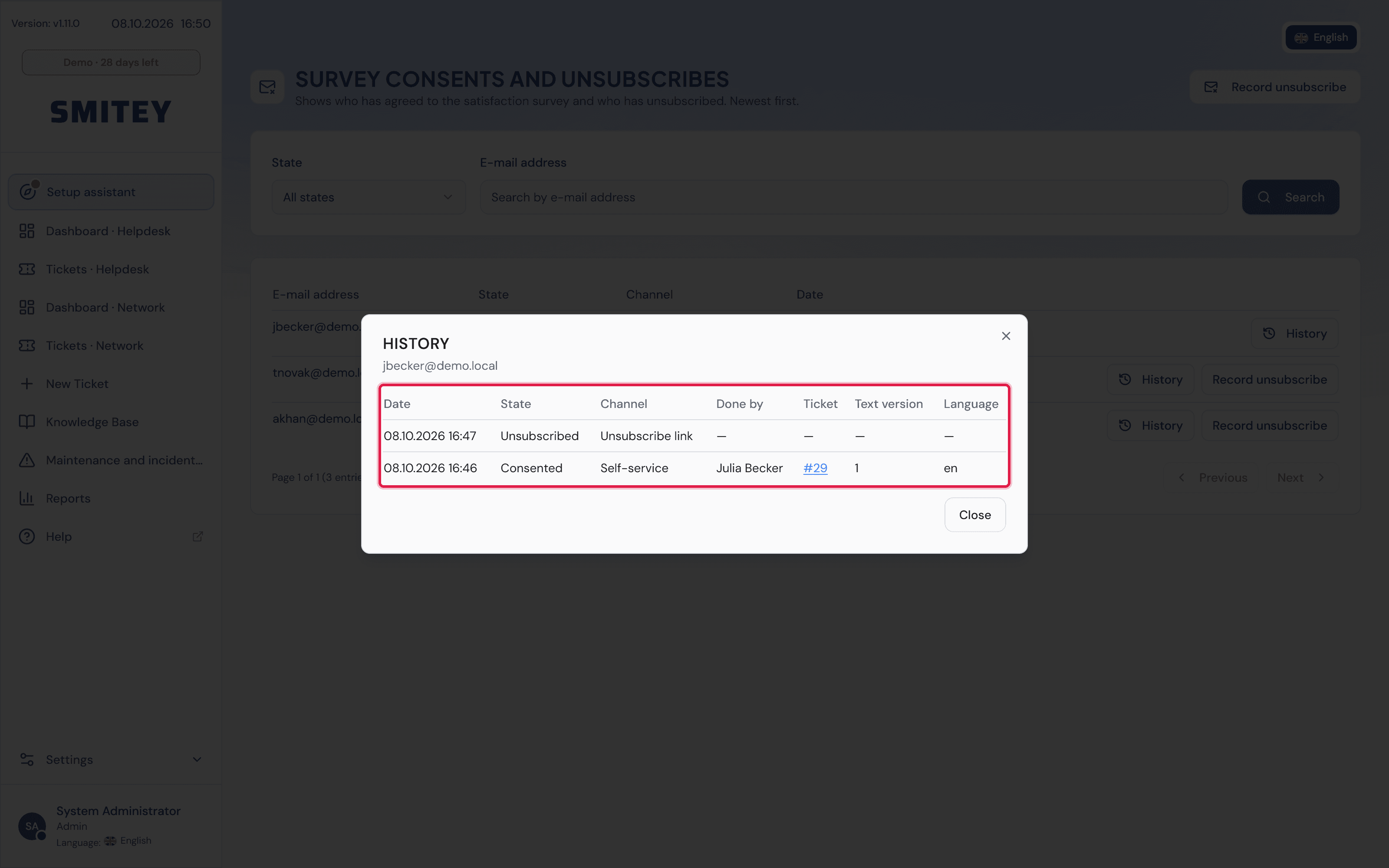
Task: Click the Tickets Helpdesk ticket icon
Action: tap(27, 269)
